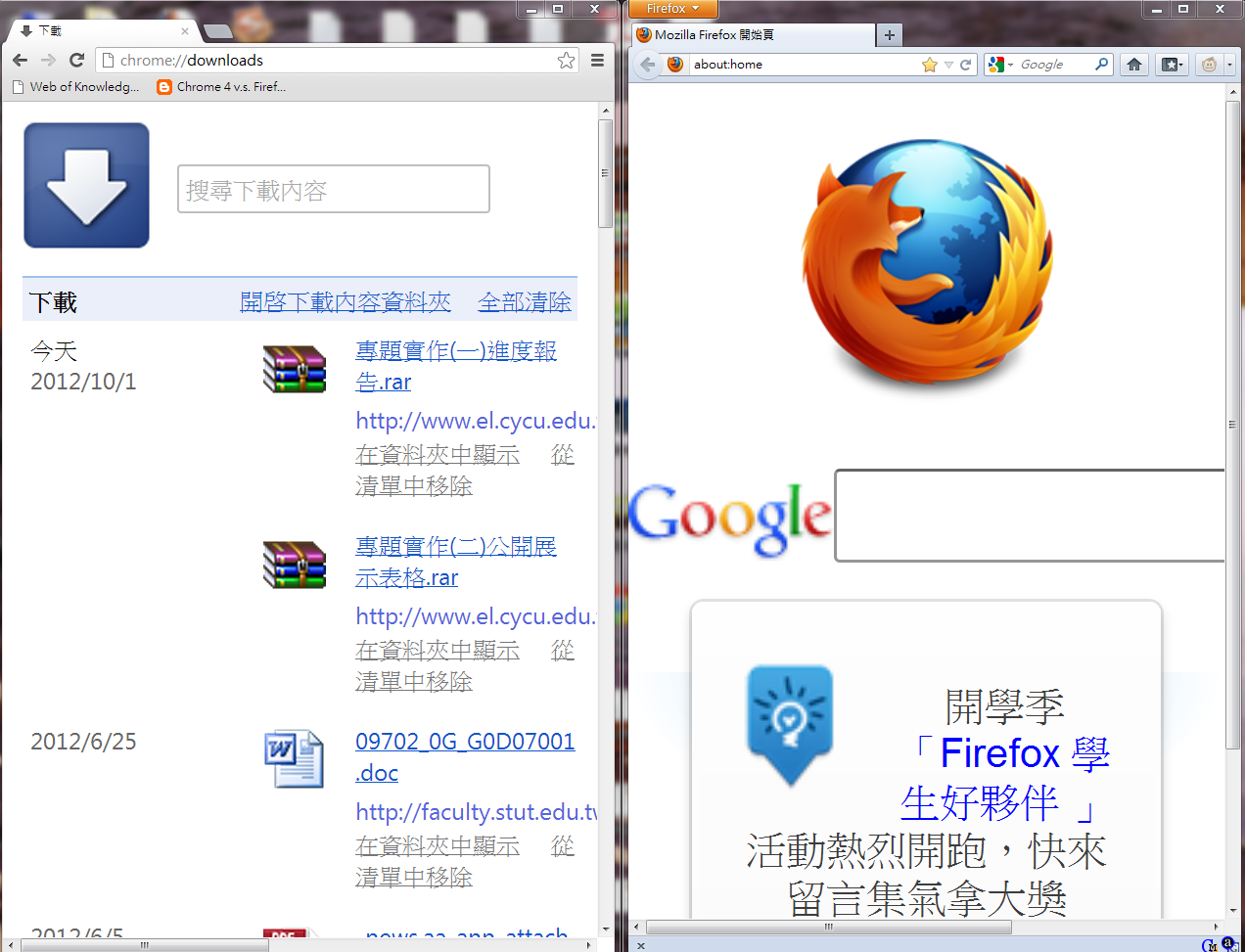Open downloads folder link 開啟下載內容資料夾
This screenshot has height=952, width=1245.
coord(346,302)
